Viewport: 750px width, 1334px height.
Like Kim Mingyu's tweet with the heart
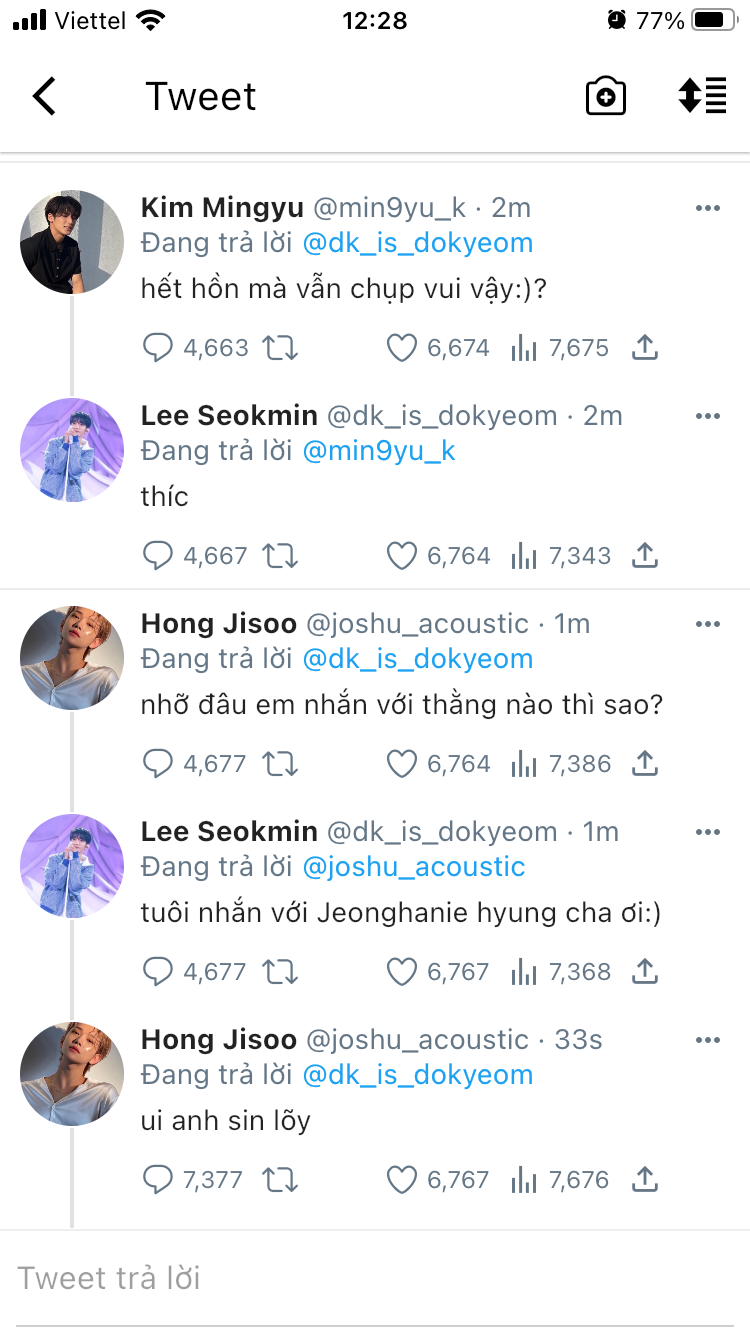(x=401, y=348)
